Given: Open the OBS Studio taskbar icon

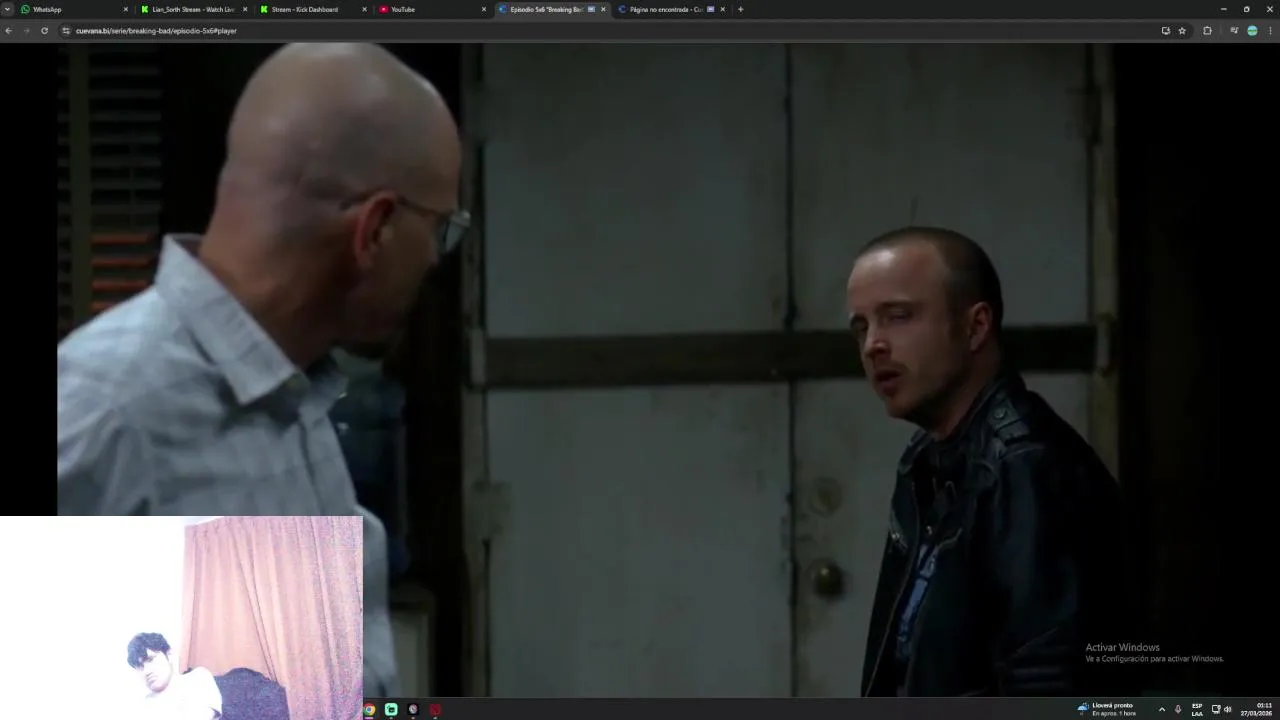Looking at the screenshot, I should (413, 710).
